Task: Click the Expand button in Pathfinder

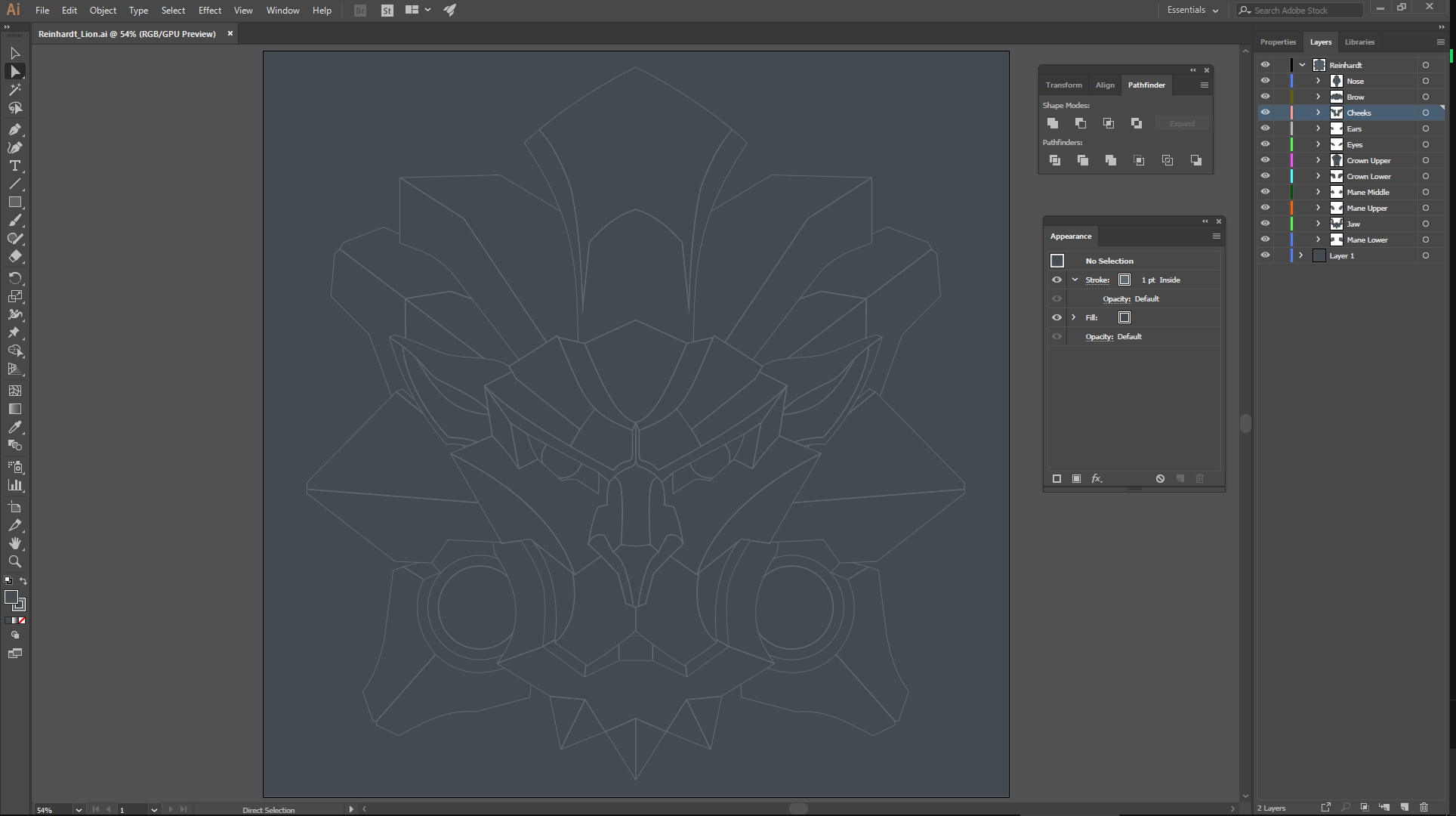Action: (1182, 123)
